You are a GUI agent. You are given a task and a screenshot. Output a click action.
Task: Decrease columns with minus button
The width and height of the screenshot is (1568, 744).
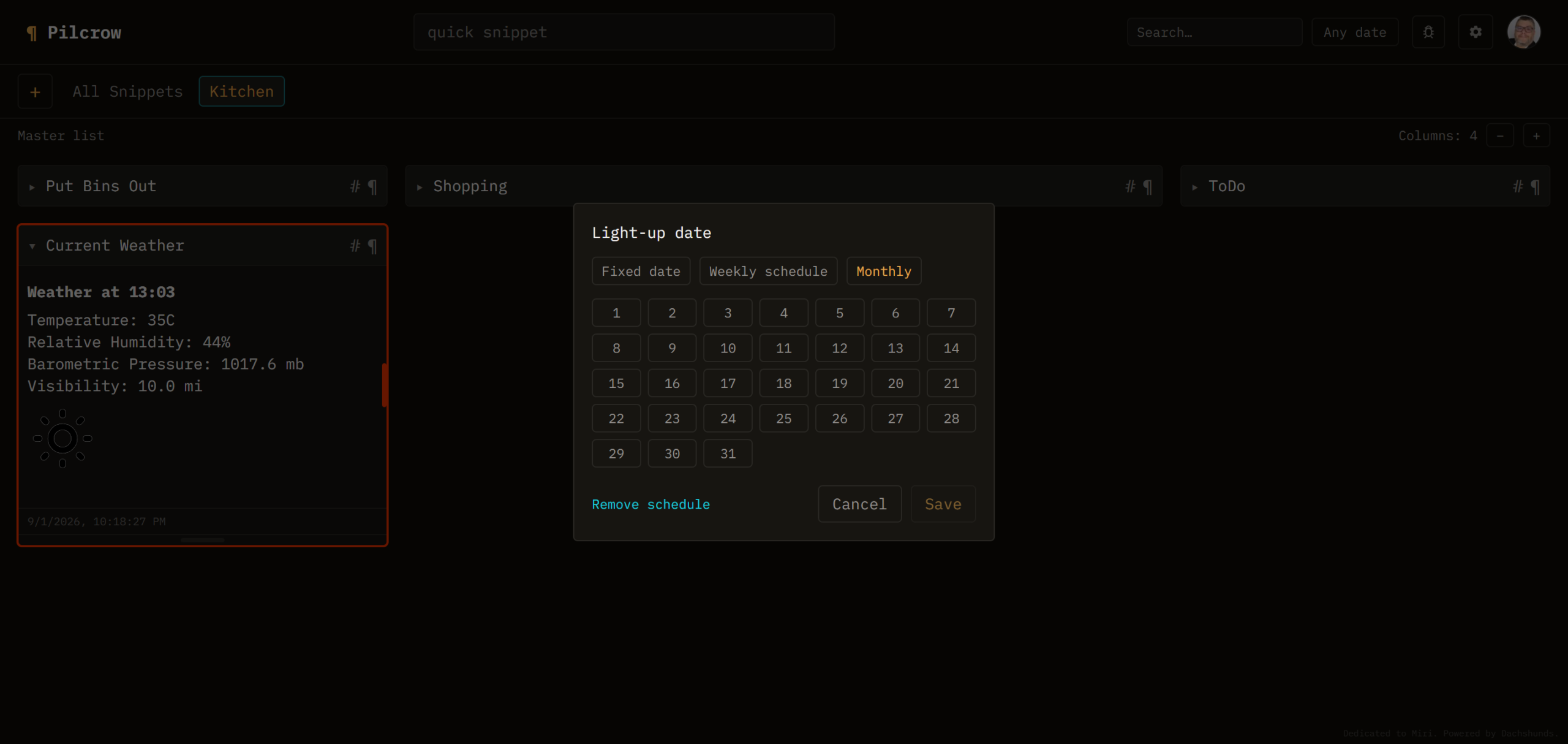click(x=1500, y=135)
